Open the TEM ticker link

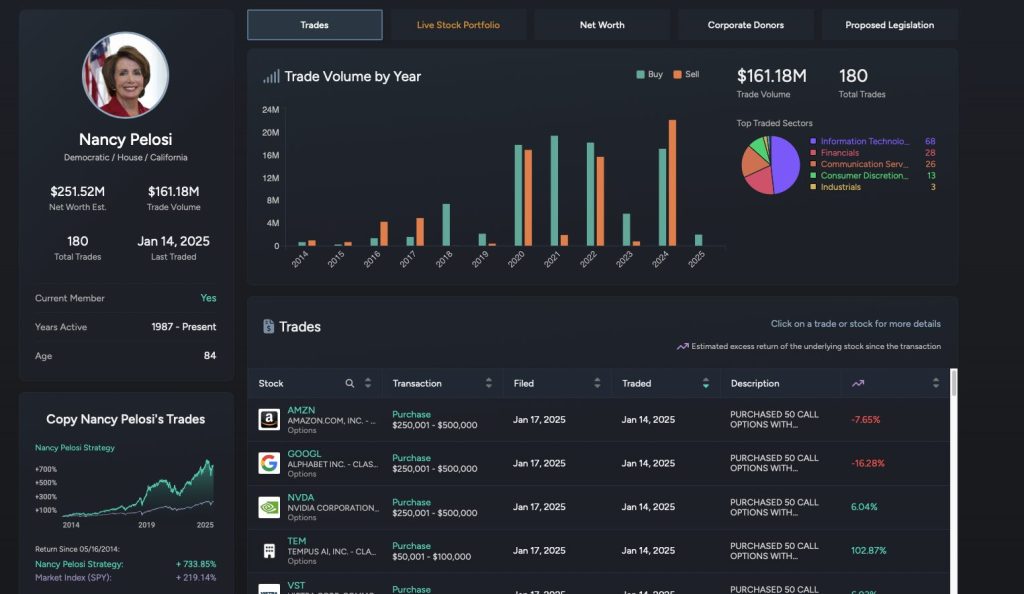pos(296,541)
